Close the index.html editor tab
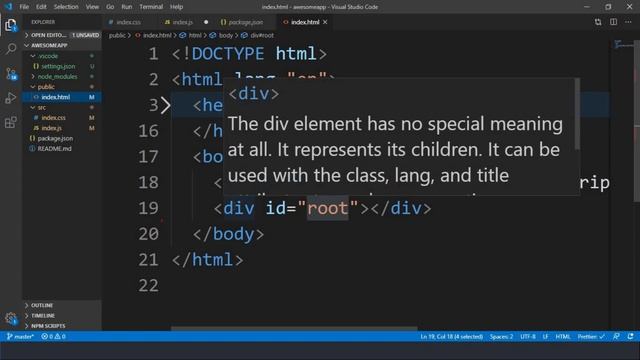The width and height of the screenshot is (640, 360). pos(325,22)
